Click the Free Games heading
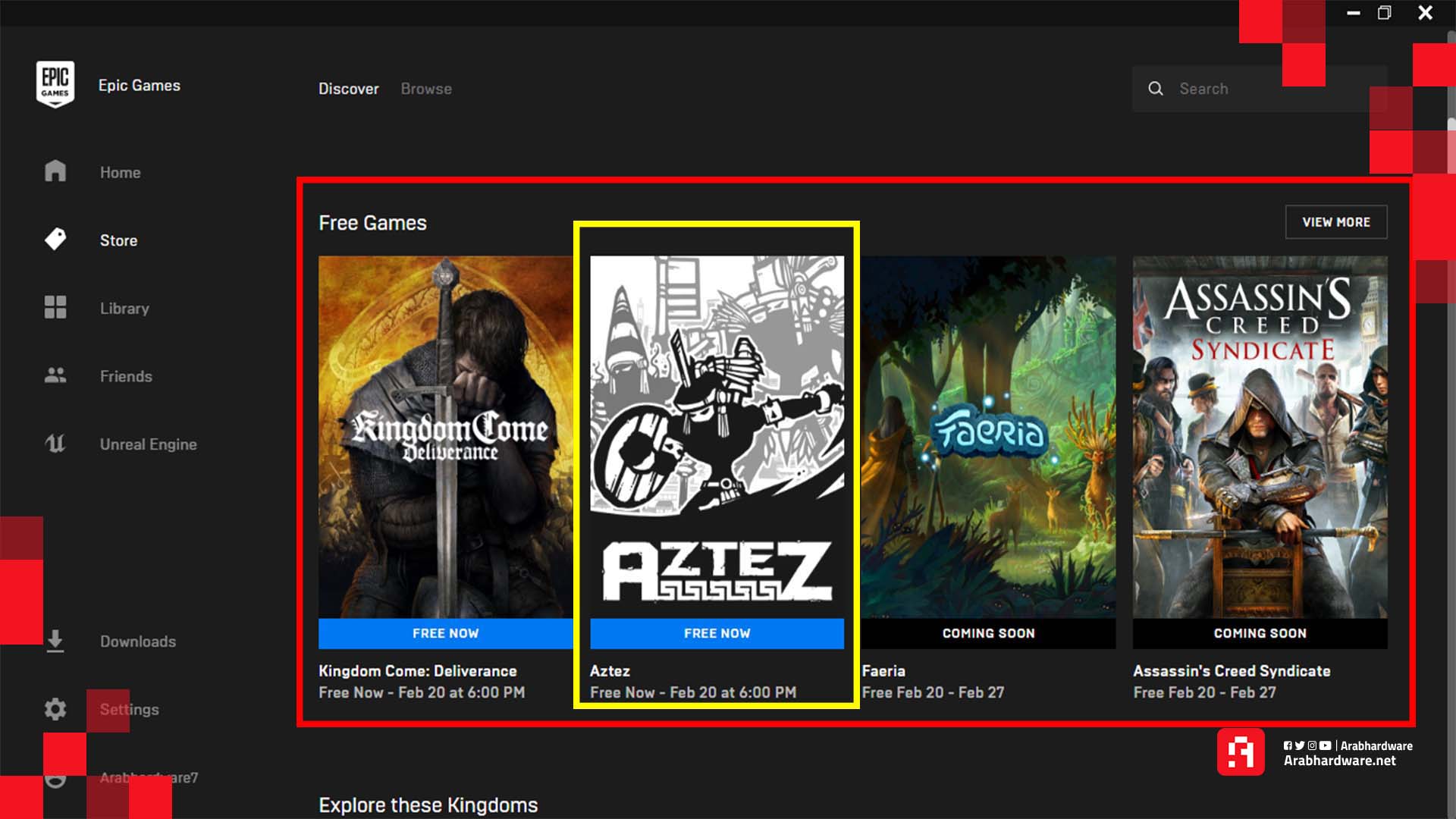Image resolution: width=1456 pixels, height=819 pixels. click(x=372, y=223)
